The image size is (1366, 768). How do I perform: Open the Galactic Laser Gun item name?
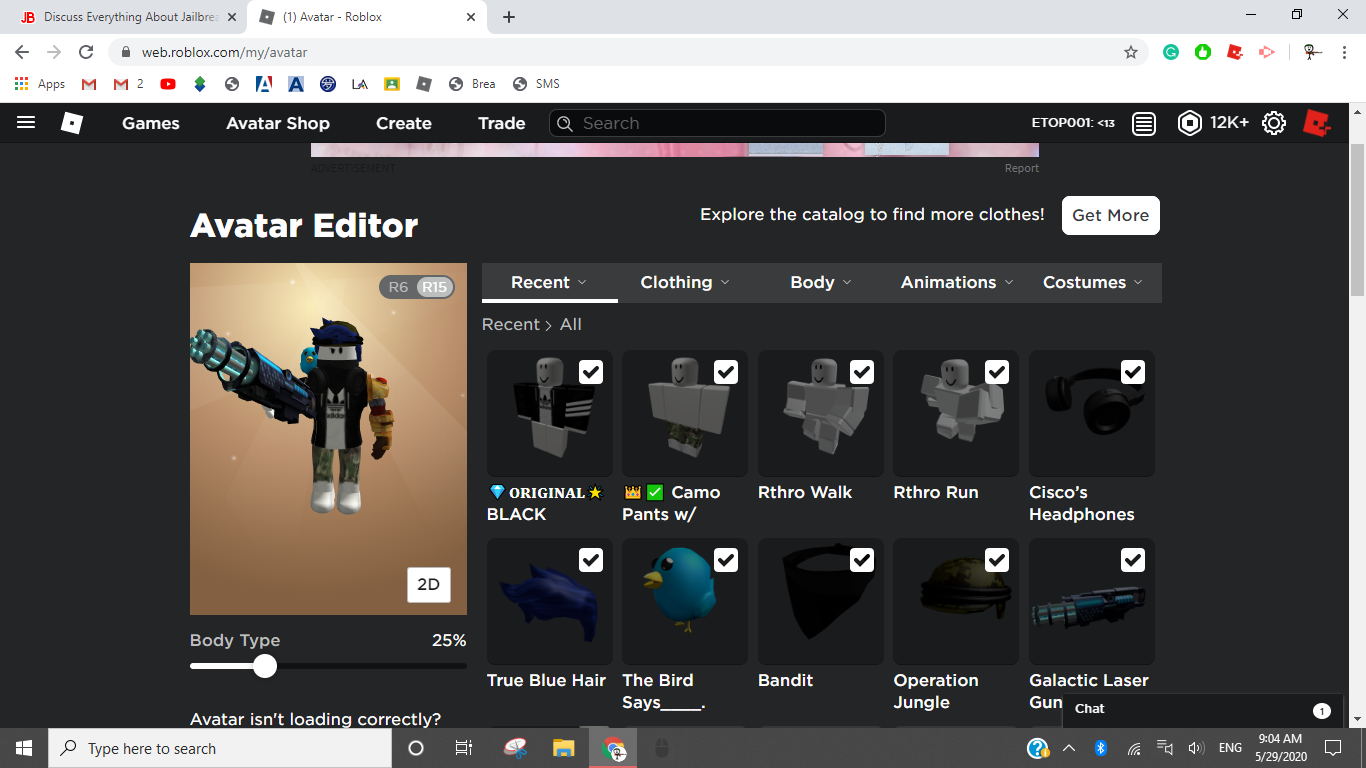tap(1089, 691)
